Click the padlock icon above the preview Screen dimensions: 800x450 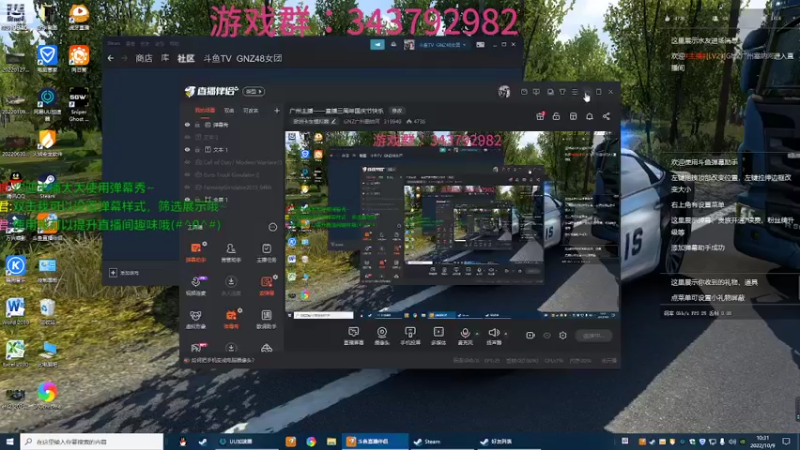click(x=556, y=116)
